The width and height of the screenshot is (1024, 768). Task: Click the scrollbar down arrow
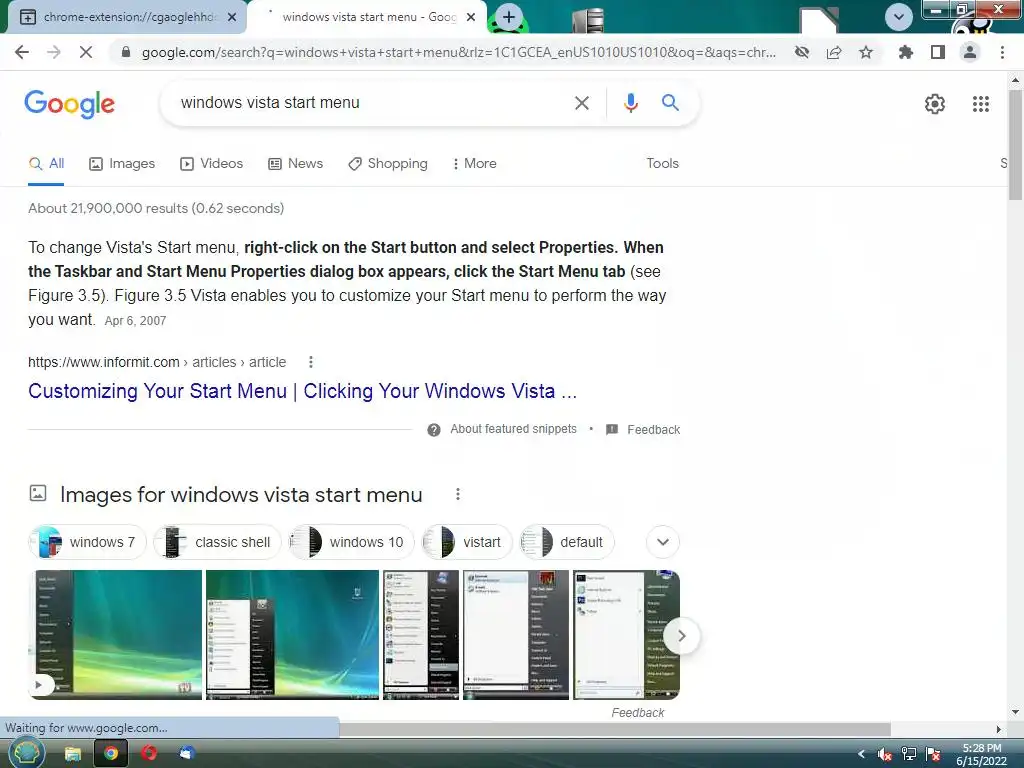pyautogui.click(x=1015, y=712)
